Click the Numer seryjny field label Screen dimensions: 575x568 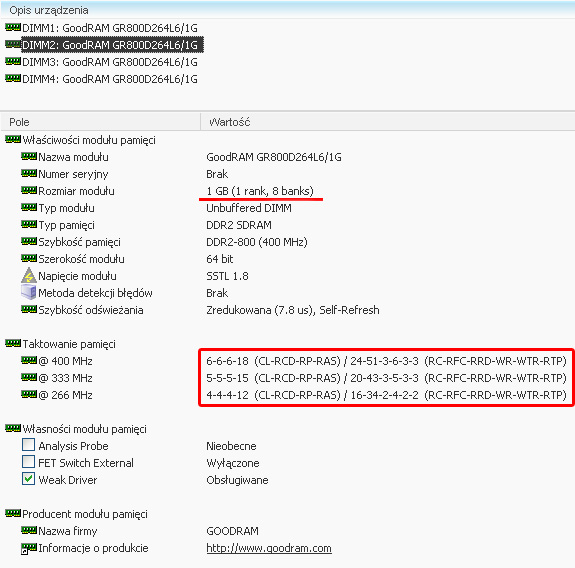tap(73, 174)
